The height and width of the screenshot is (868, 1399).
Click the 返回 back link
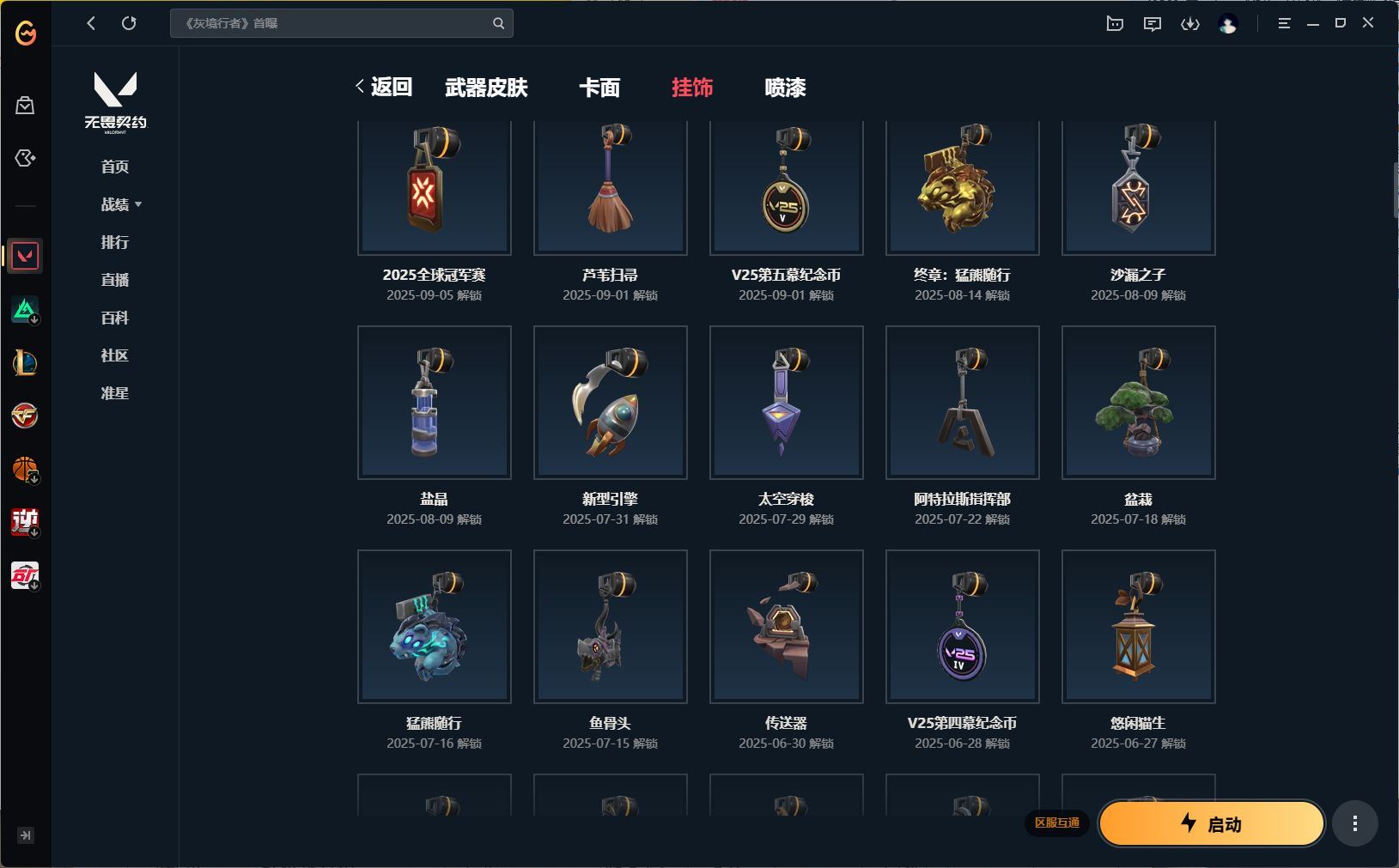coord(384,87)
